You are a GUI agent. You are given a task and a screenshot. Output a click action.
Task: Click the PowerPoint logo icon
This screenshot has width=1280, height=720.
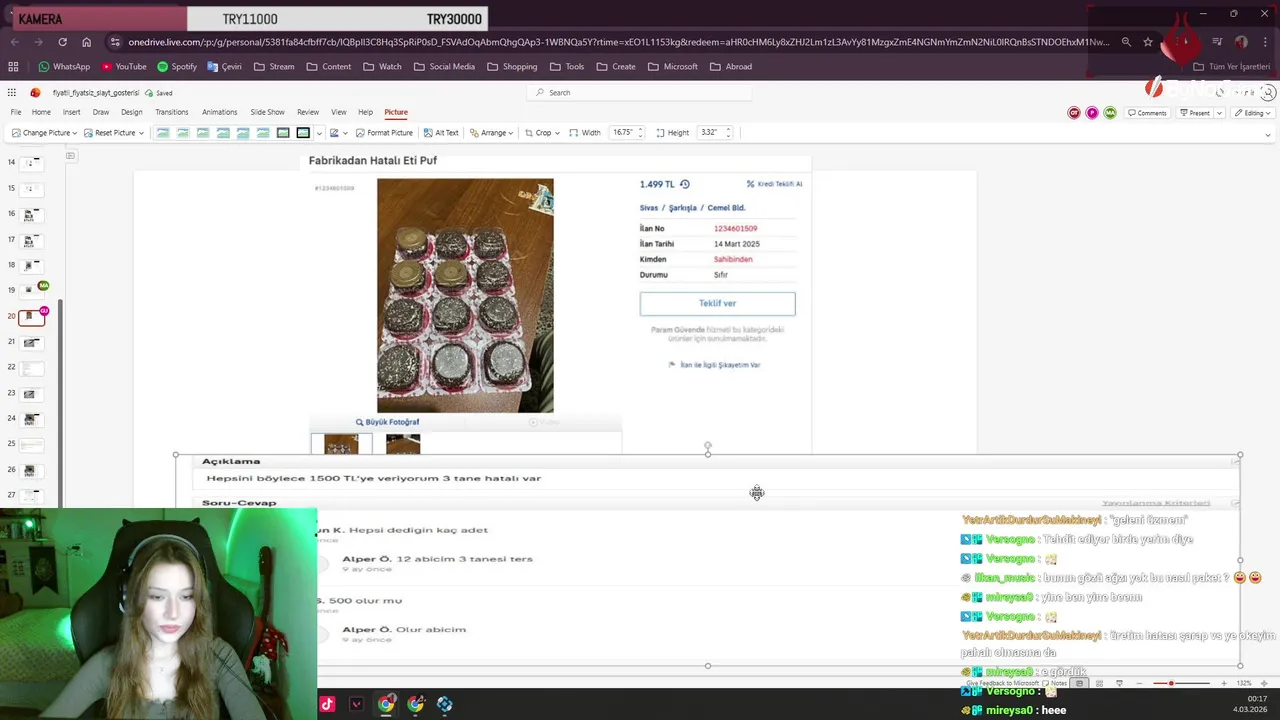[x=35, y=92]
